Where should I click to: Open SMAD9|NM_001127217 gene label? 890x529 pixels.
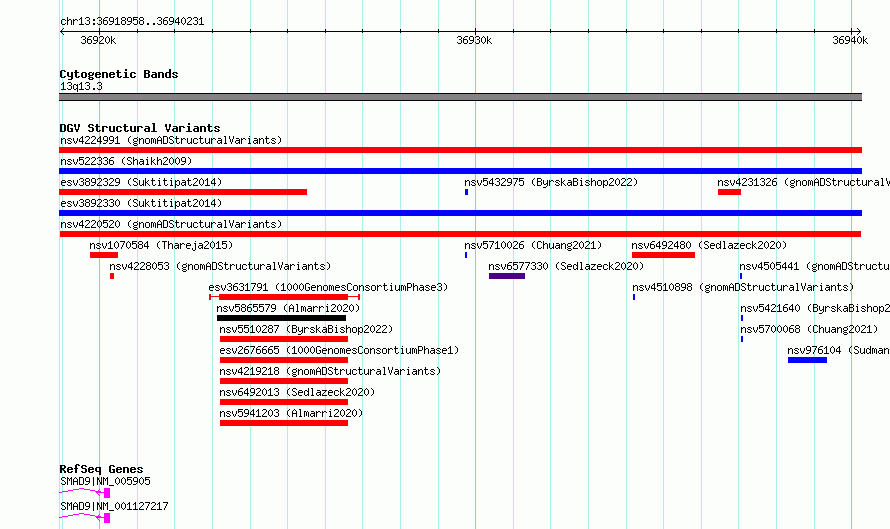[x=114, y=506]
